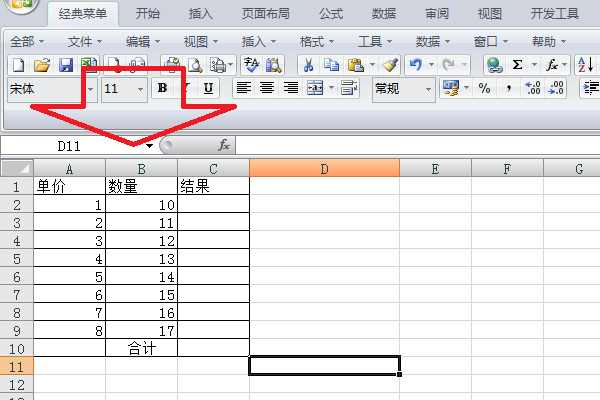Open the 格式 classic menu
The width and height of the screenshot is (600, 400).
[316, 41]
